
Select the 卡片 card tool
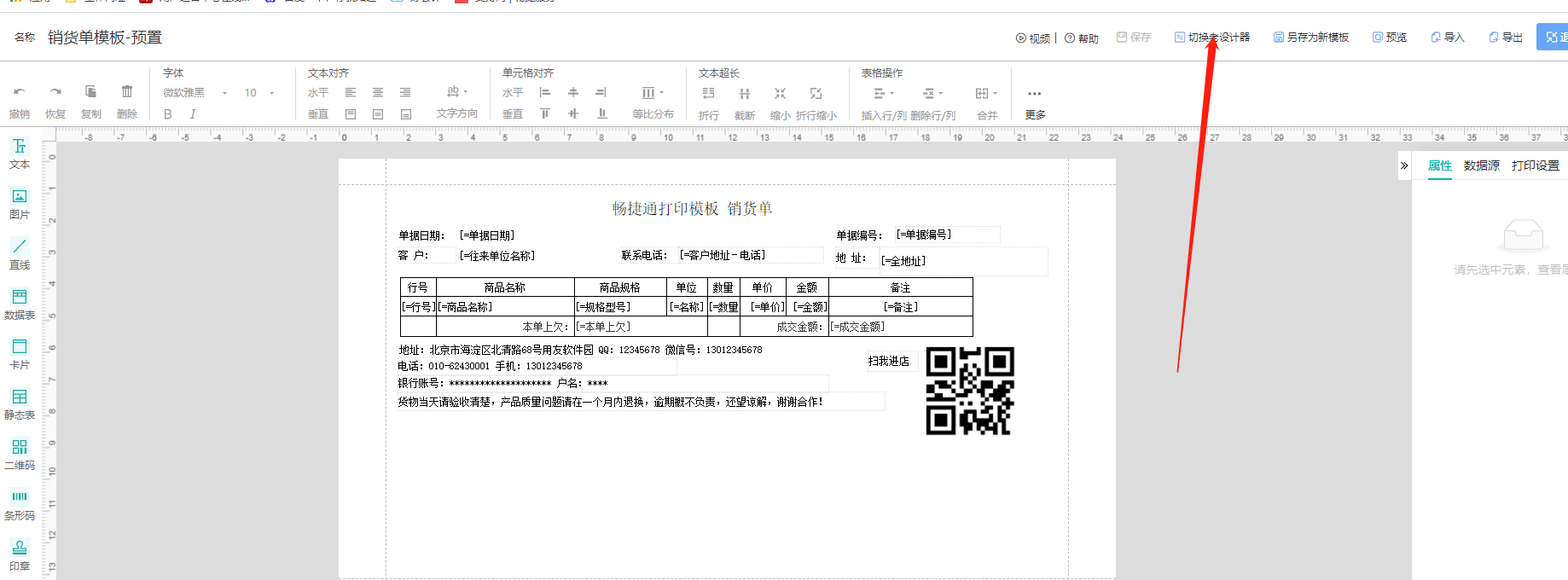[x=20, y=354]
